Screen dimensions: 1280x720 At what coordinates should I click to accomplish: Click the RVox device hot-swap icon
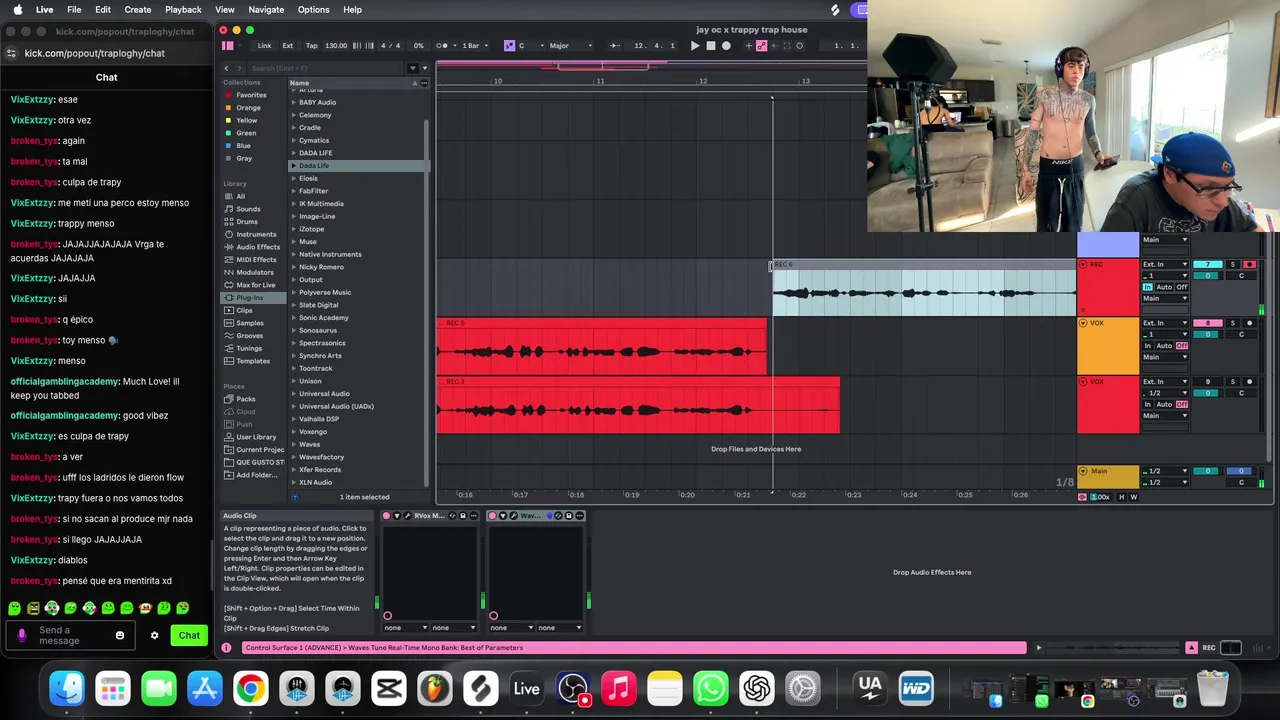[x=452, y=516]
